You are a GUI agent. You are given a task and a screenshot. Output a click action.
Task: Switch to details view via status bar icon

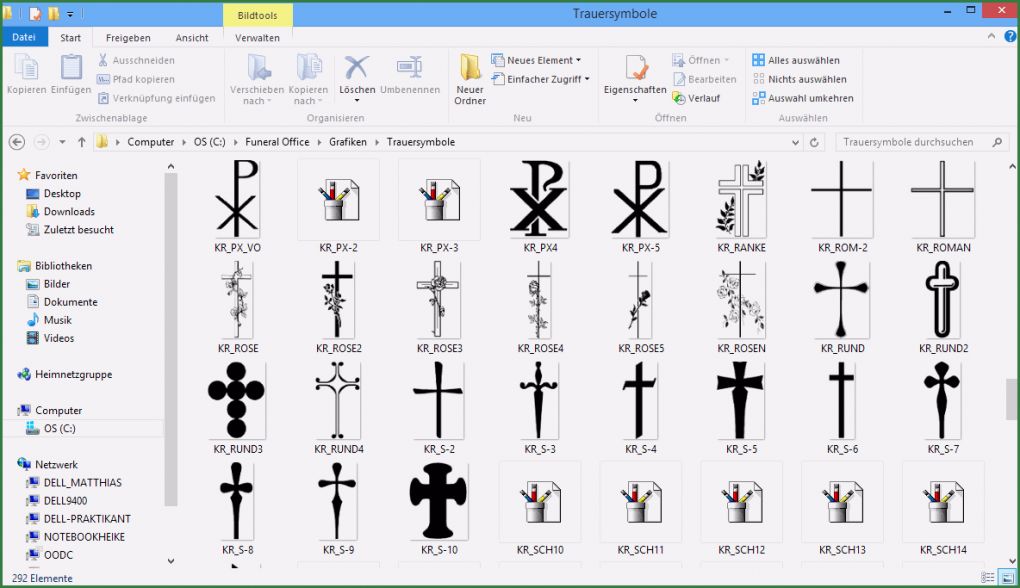tap(986, 576)
